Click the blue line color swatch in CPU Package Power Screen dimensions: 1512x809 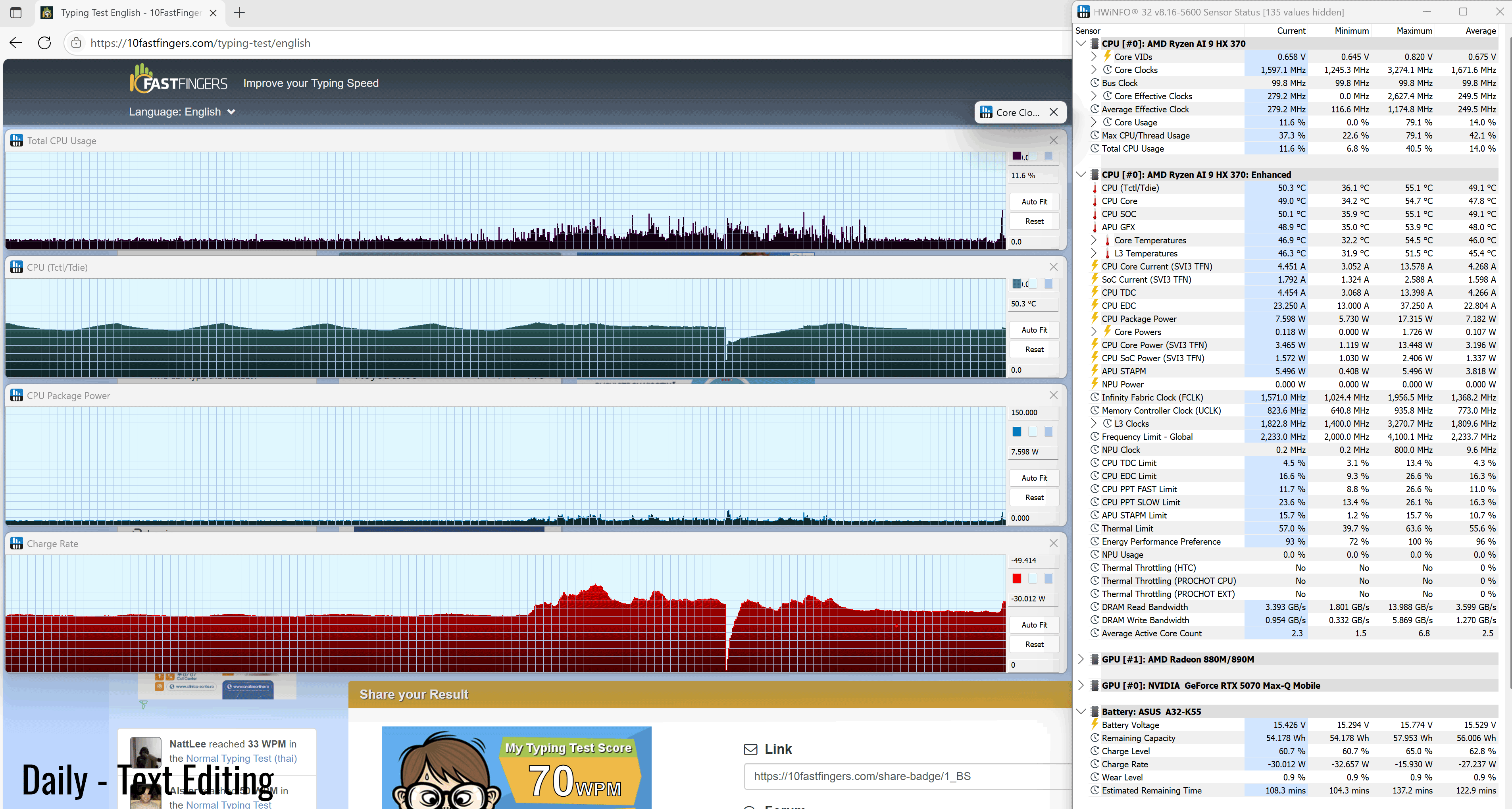tap(1017, 431)
